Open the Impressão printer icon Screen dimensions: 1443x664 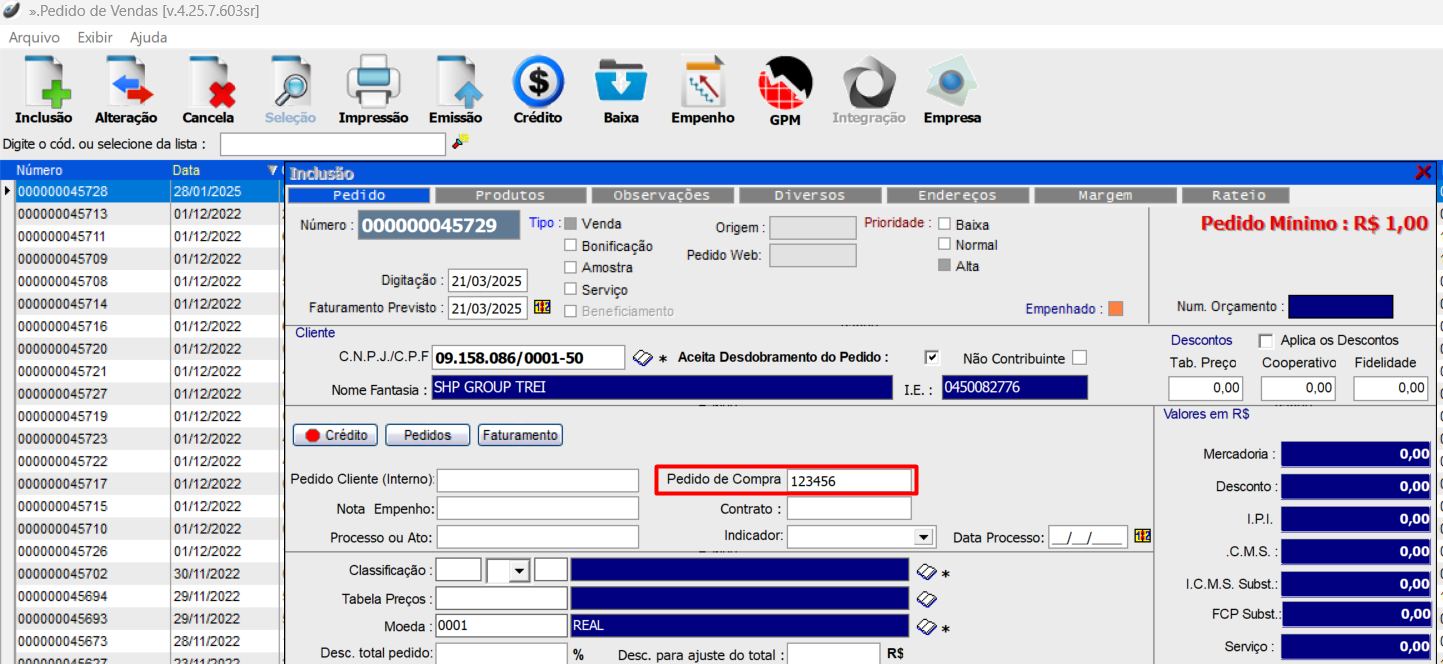373,84
